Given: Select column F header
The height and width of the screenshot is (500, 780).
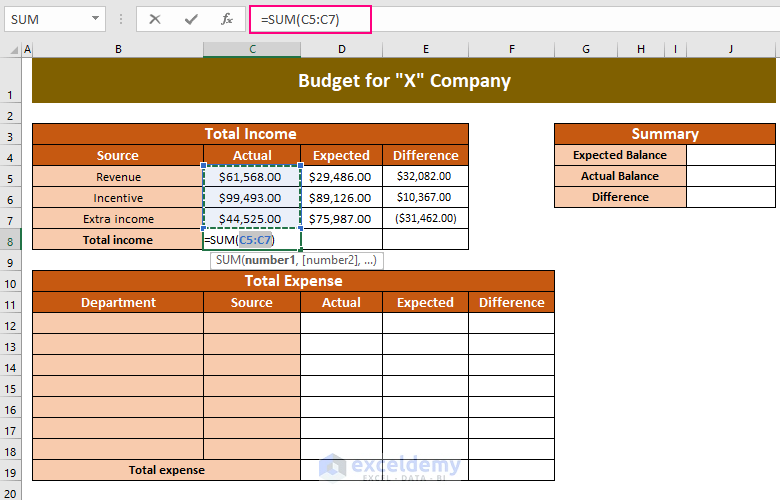Looking at the screenshot, I should coord(512,49).
